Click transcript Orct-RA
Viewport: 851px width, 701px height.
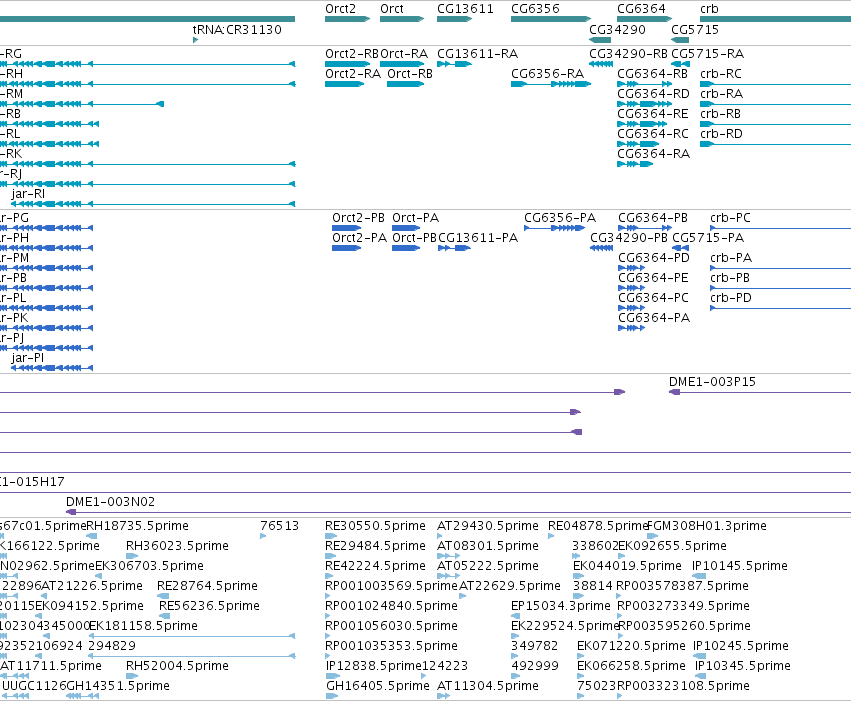point(402,64)
